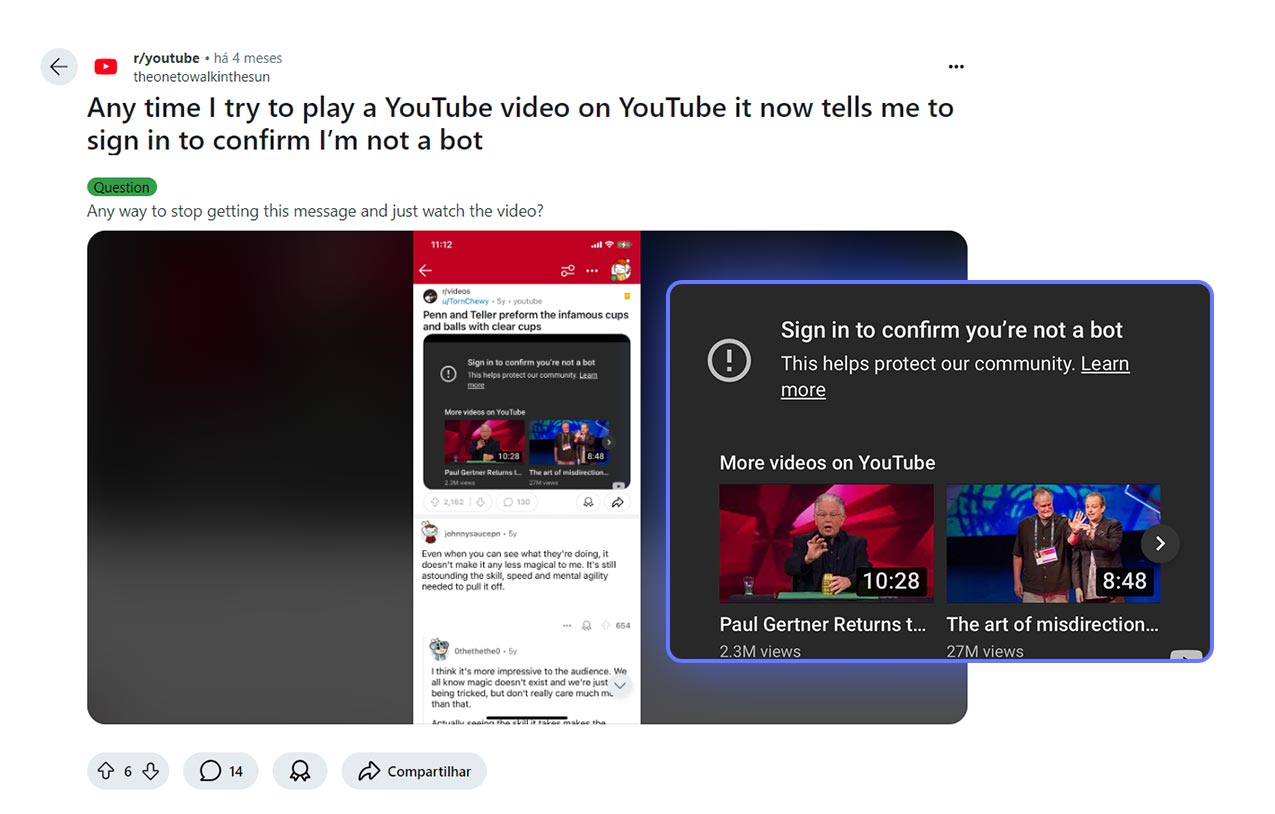Click the 130 comments pill in the phone screenshot

(x=516, y=502)
